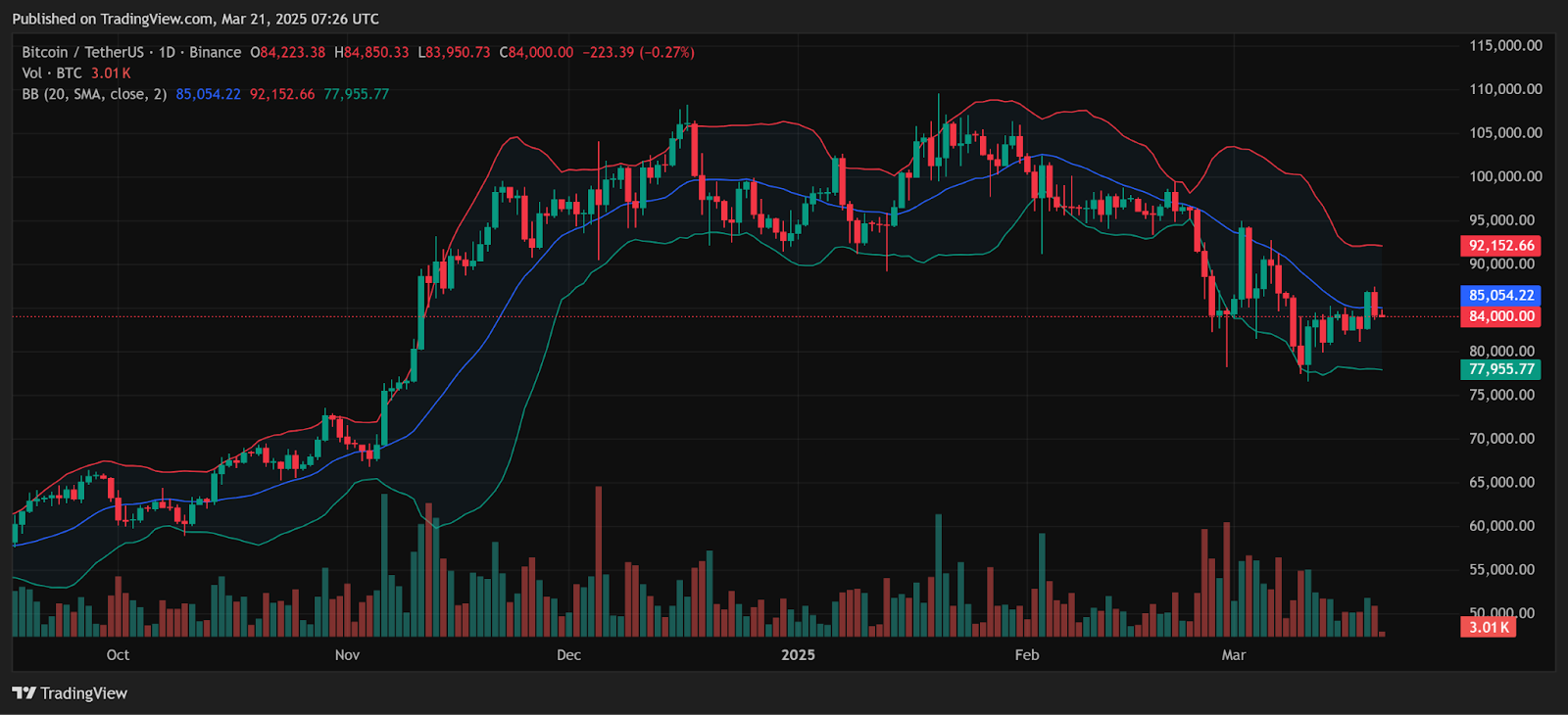Click the red 84,000.00 last-price tag on the axis
The height and width of the screenshot is (715, 1568).
coord(1500,316)
